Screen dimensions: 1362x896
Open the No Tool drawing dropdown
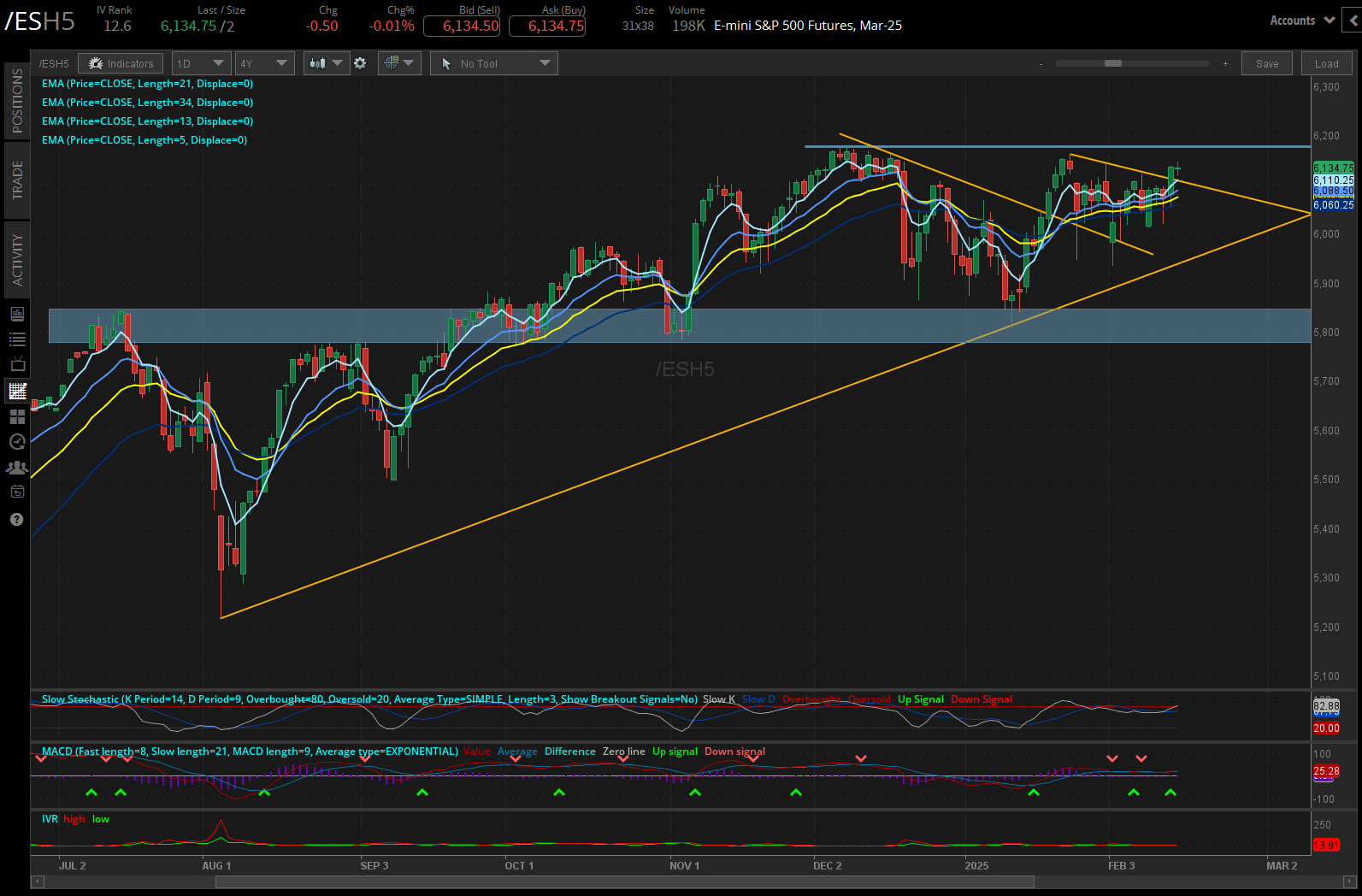(x=494, y=63)
